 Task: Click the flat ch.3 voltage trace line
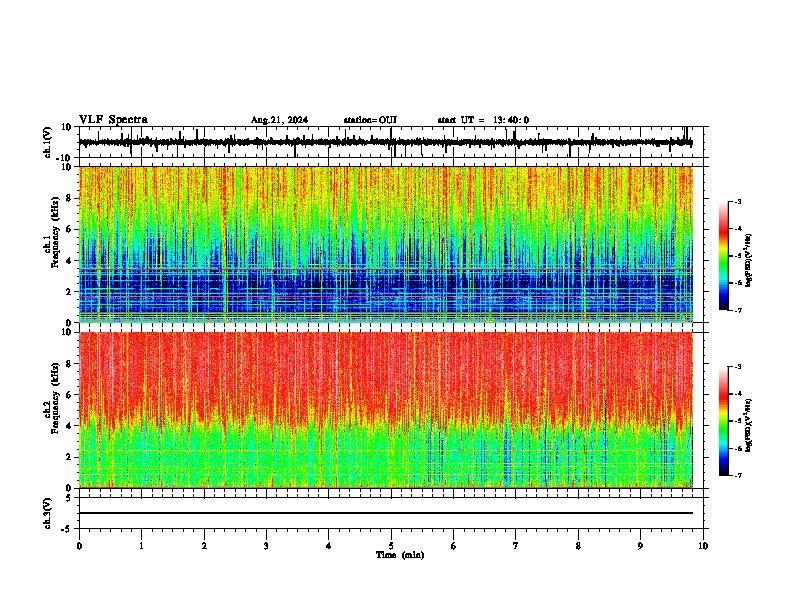pyautogui.click(x=385, y=513)
